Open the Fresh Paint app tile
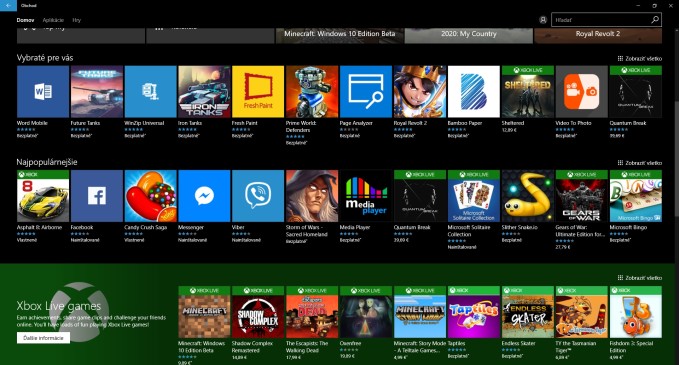This screenshot has width=679, height=365. (x=258, y=92)
